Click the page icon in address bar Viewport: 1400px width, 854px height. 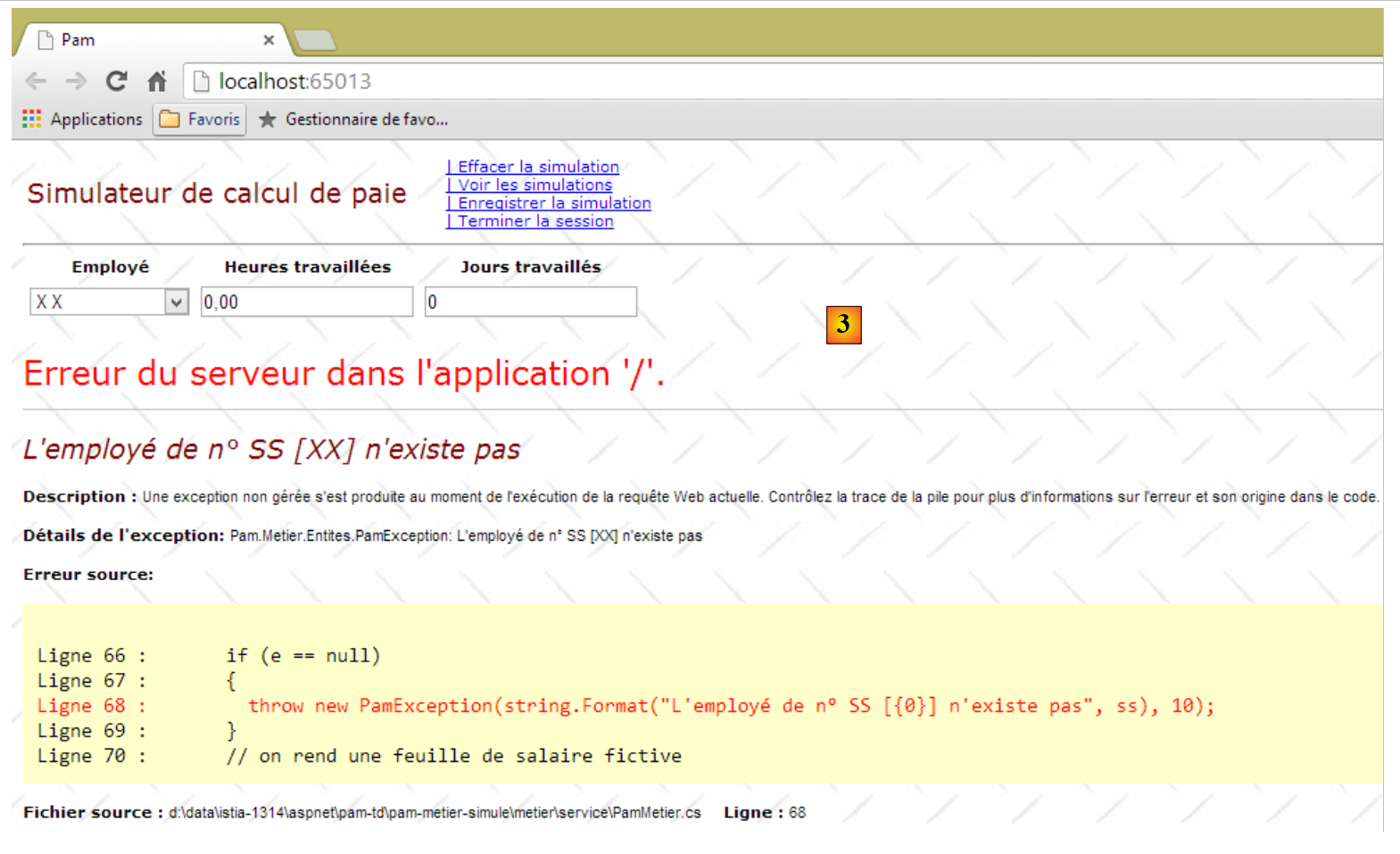202,81
